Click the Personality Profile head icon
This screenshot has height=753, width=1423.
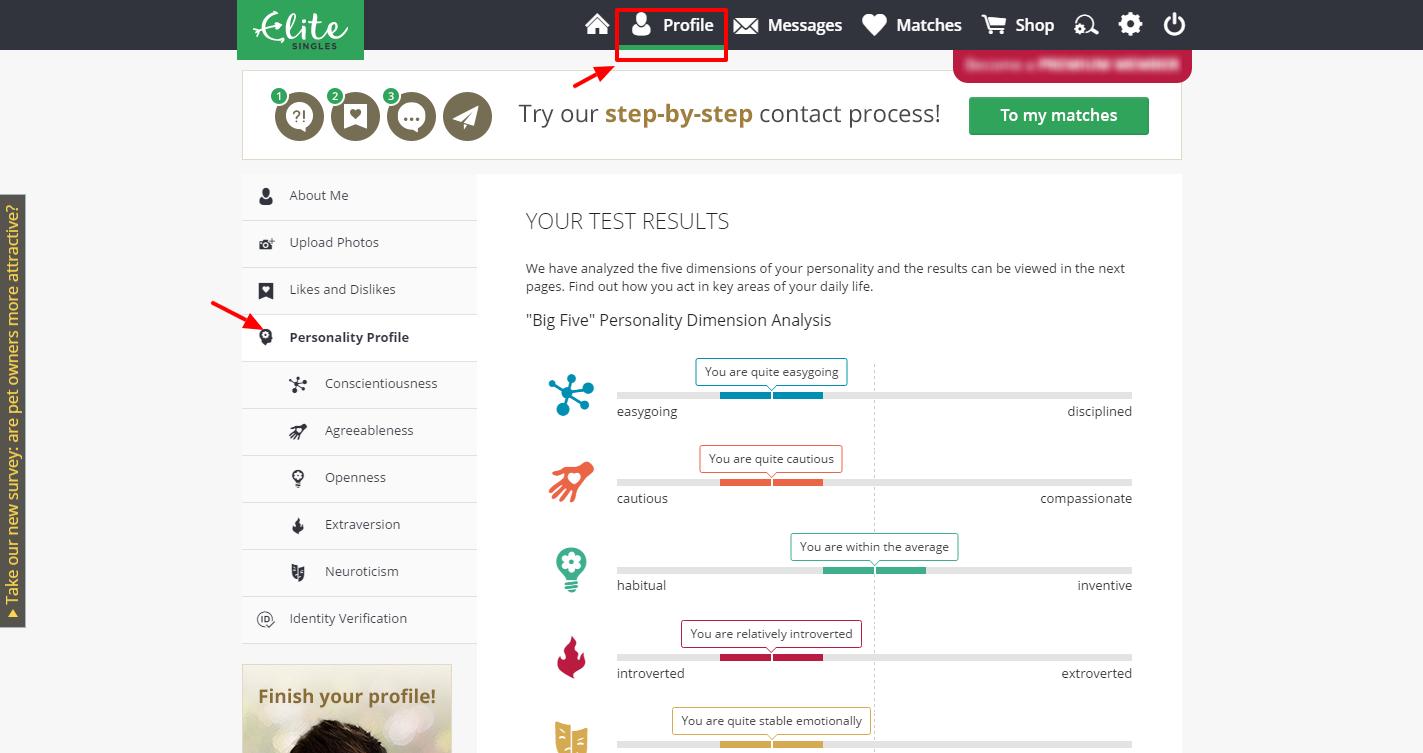point(266,337)
